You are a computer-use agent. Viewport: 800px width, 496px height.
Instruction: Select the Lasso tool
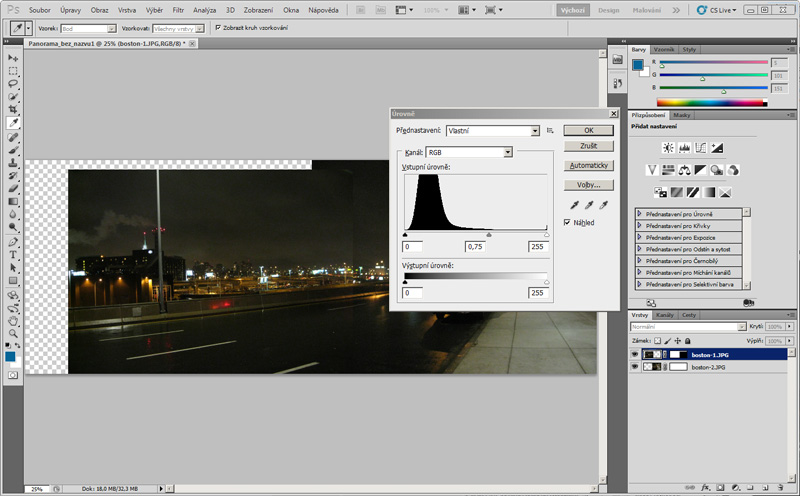14,84
